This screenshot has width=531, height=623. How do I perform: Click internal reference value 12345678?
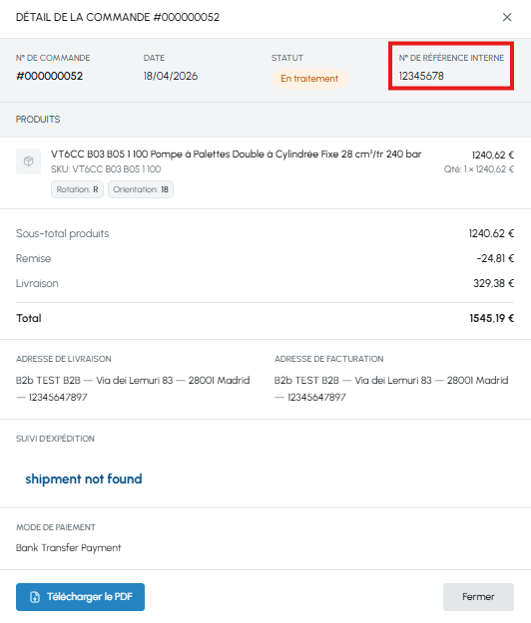click(421, 76)
